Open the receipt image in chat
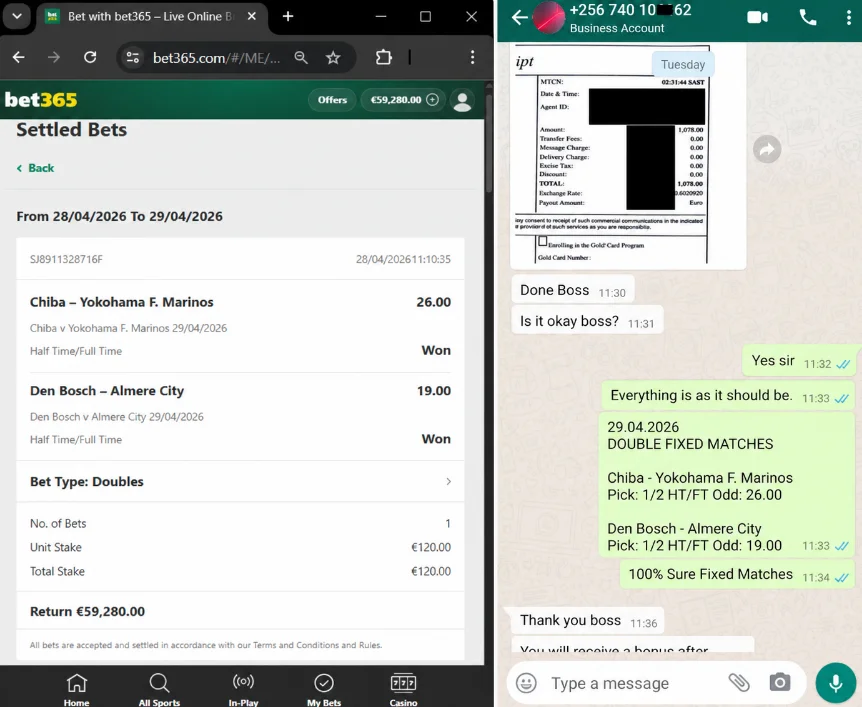862x707 pixels. click(x=628, y=155)
